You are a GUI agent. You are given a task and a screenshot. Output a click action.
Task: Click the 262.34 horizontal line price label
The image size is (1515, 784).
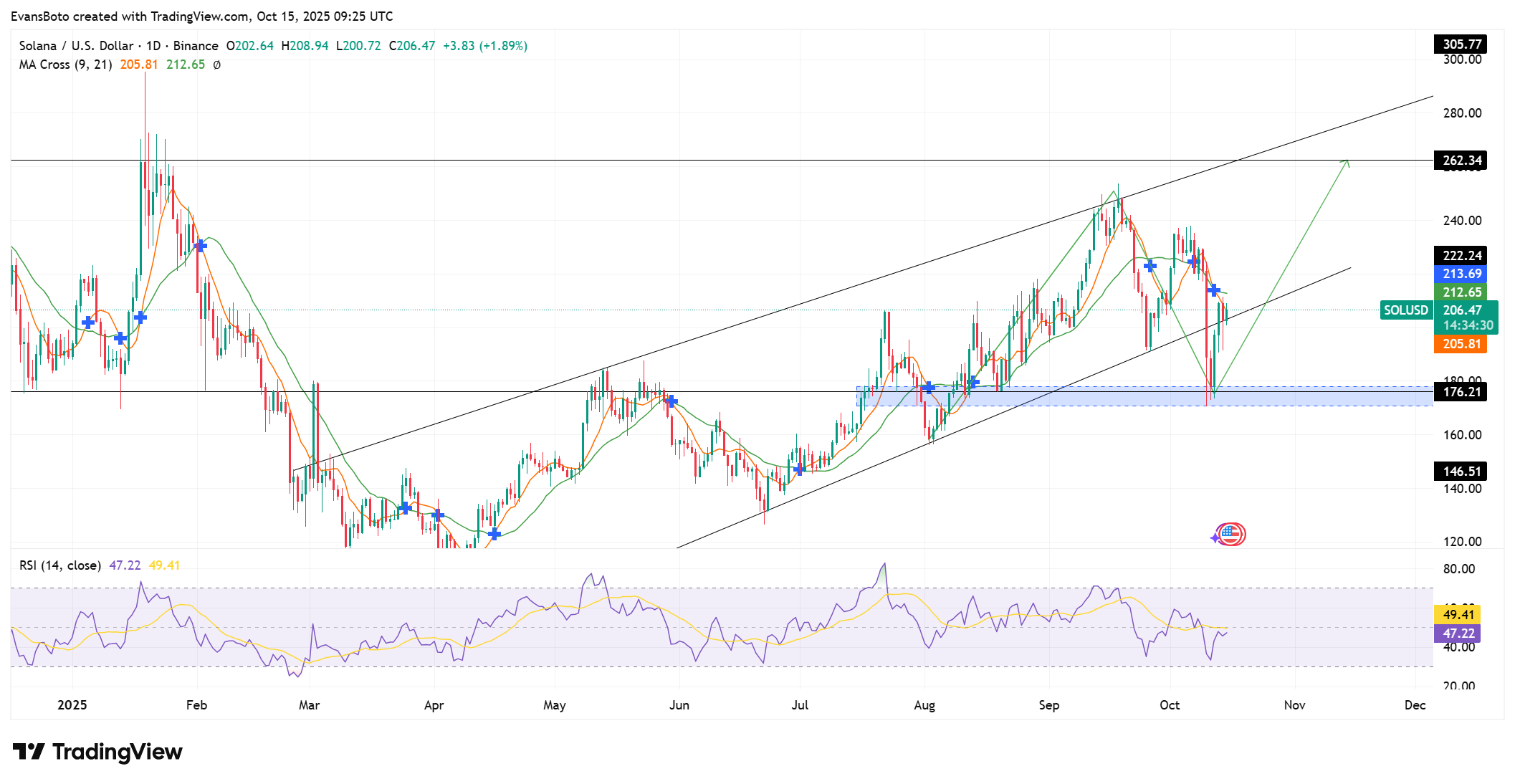point(1461,161)
